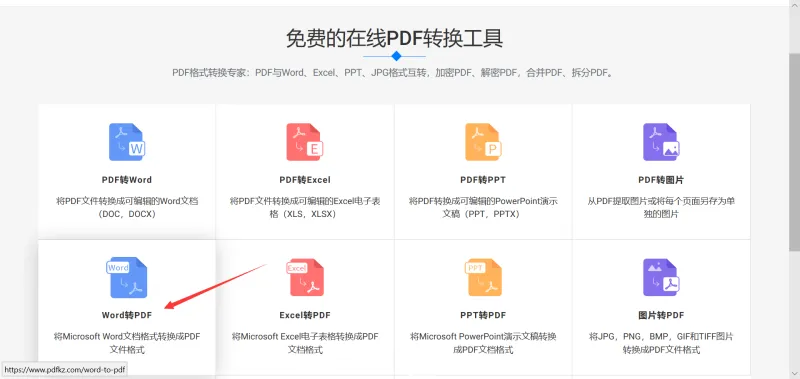Click description 将PDF文件转换成可编辑的Excel电子表格
The image size is (800, 379).
point(305,208)
